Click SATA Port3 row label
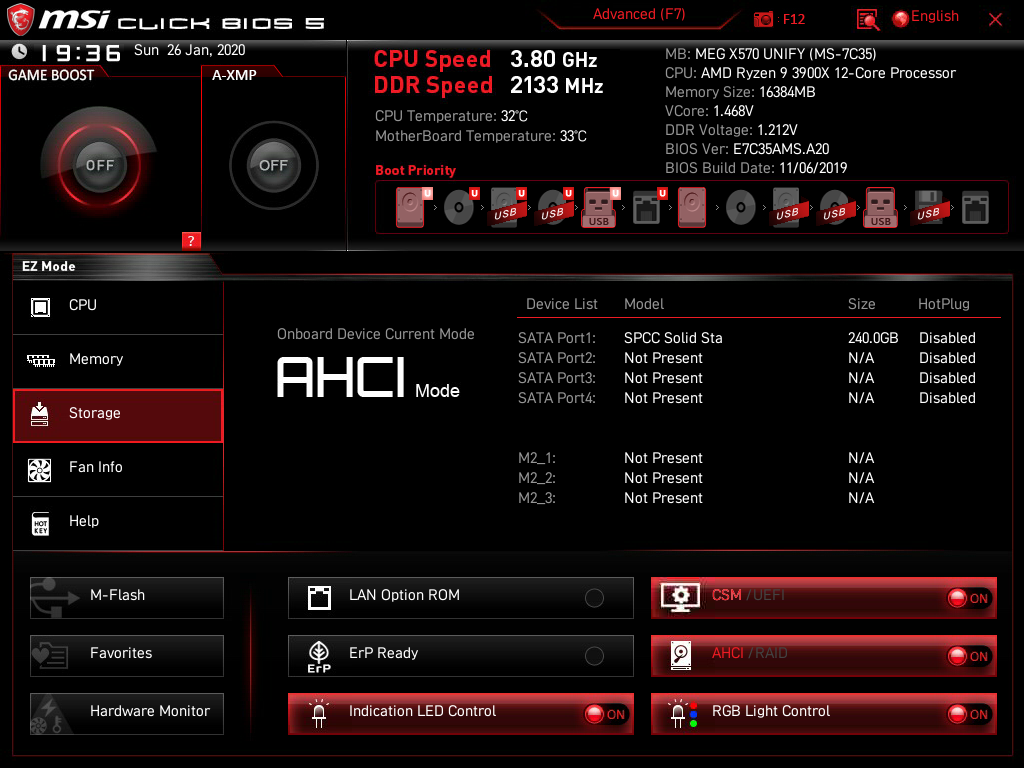The image size is (1024, 768). 556,378
